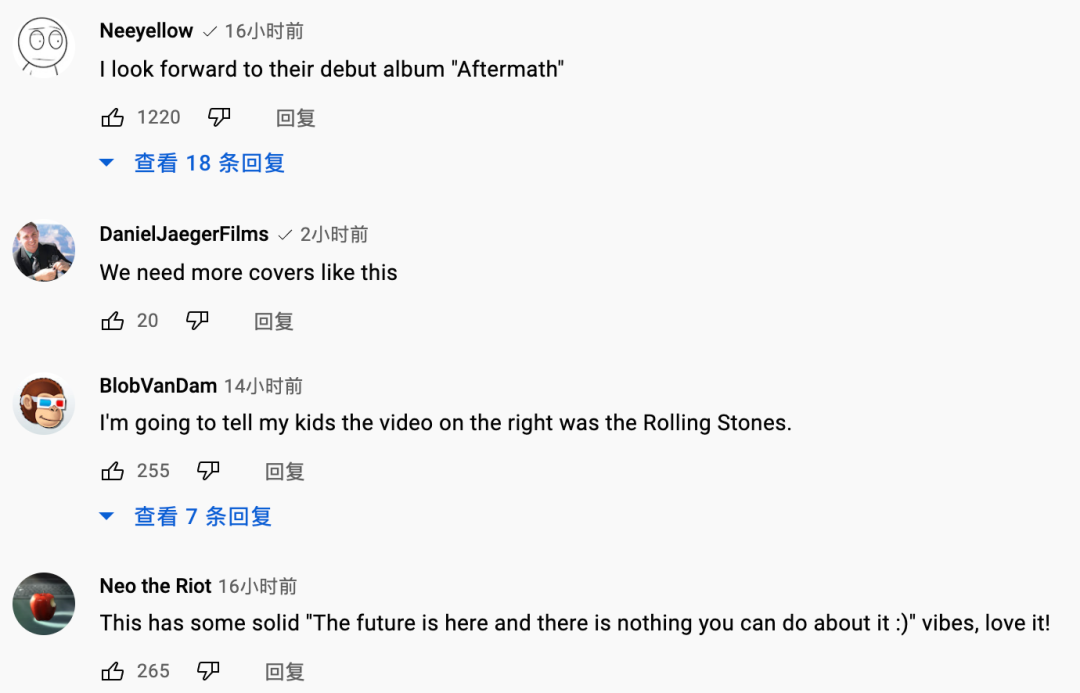The image size is (1080, 693).
Task: Reply to Neo the Riot's comment
Action: pos(284,672)
